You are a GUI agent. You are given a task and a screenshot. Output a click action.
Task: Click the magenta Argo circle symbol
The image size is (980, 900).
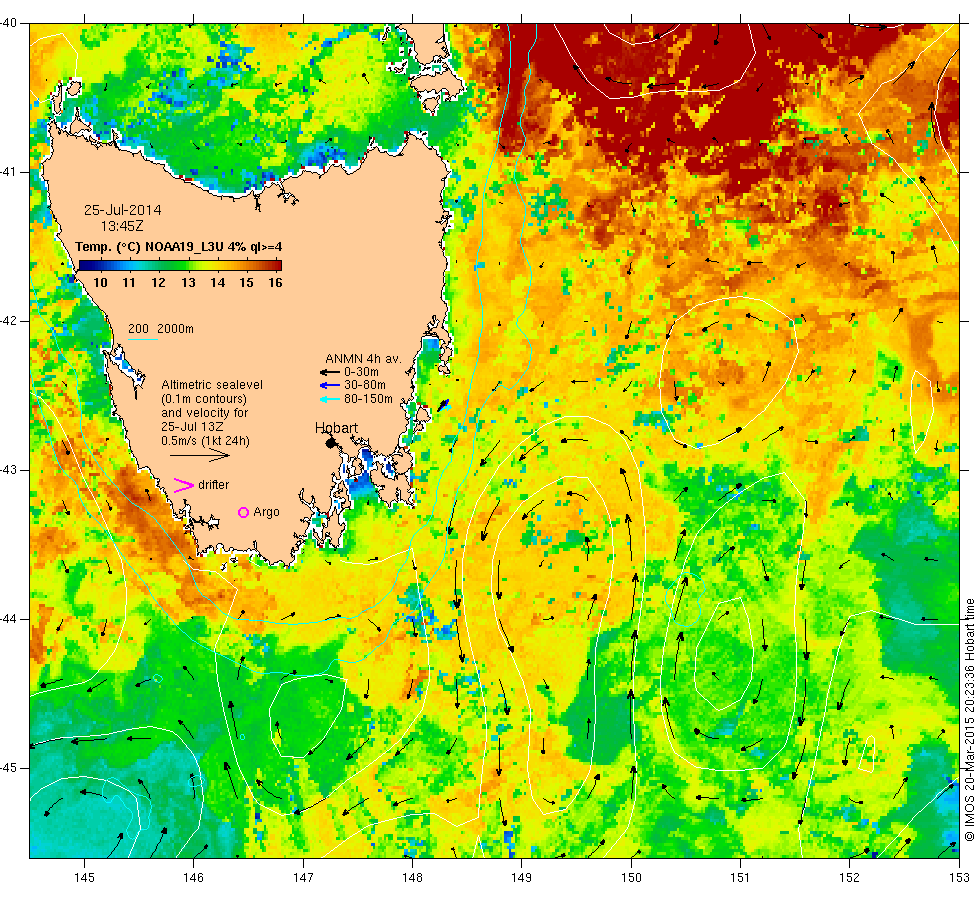244,512
